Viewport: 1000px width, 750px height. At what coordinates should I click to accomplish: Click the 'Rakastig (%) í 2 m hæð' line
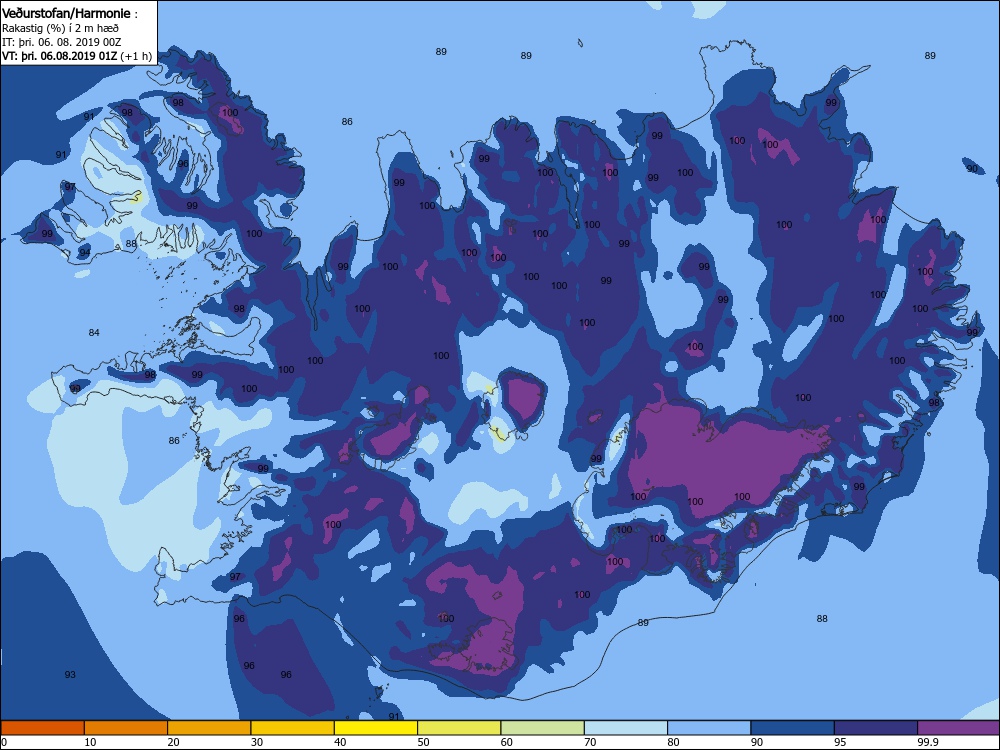60,28
